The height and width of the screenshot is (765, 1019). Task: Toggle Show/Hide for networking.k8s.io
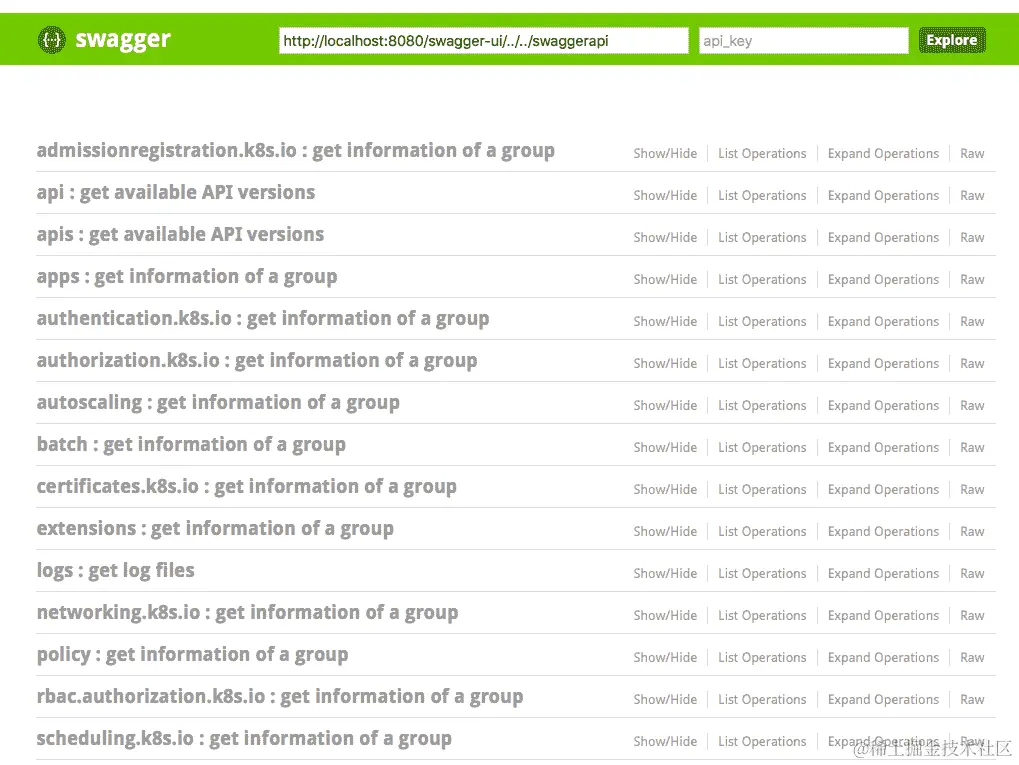pyautogui.click(x=665, y=616)
